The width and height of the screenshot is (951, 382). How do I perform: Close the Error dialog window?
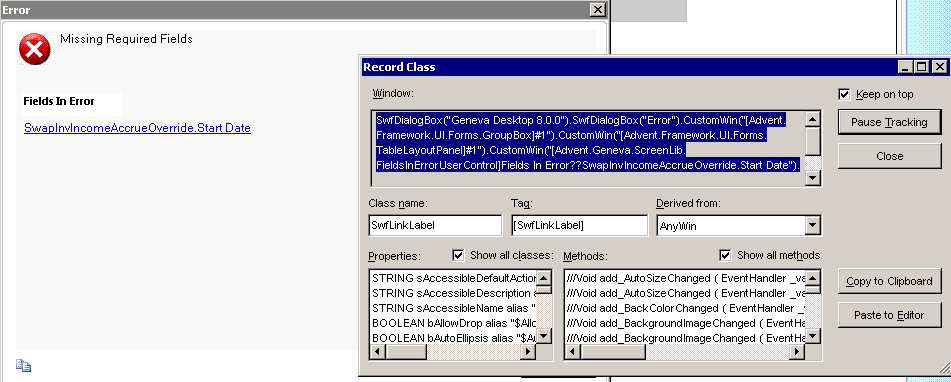[x=597, y=10]
